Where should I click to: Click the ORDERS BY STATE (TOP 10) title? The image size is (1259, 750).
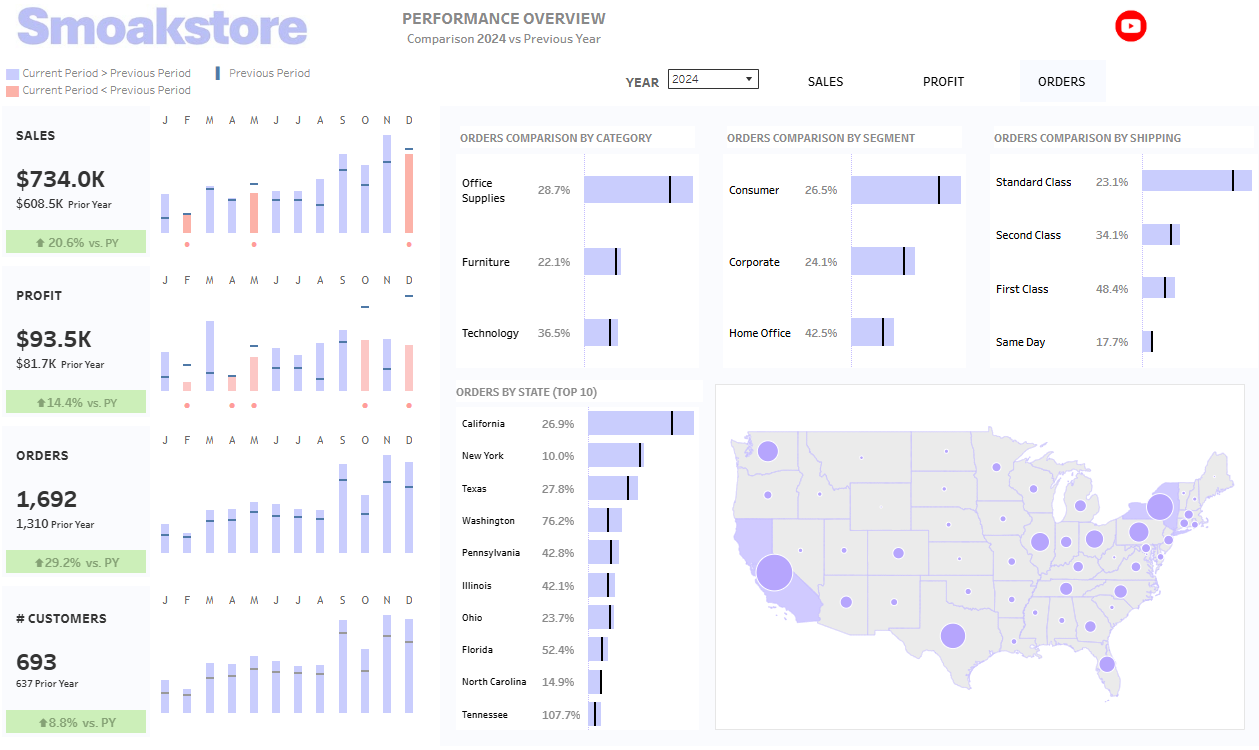[x=526, y=392]
